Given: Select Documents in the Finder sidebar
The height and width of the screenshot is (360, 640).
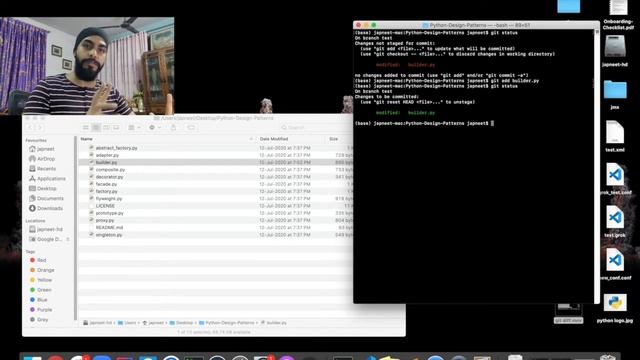Looking at the screenshot, I should 47,198.
